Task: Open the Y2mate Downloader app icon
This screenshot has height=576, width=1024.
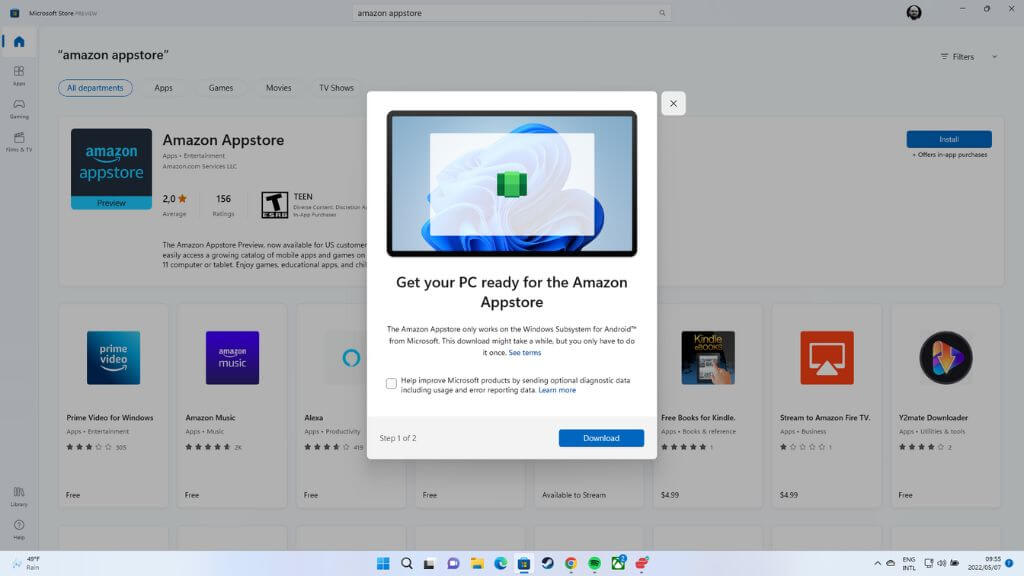Action: [946, 357]
